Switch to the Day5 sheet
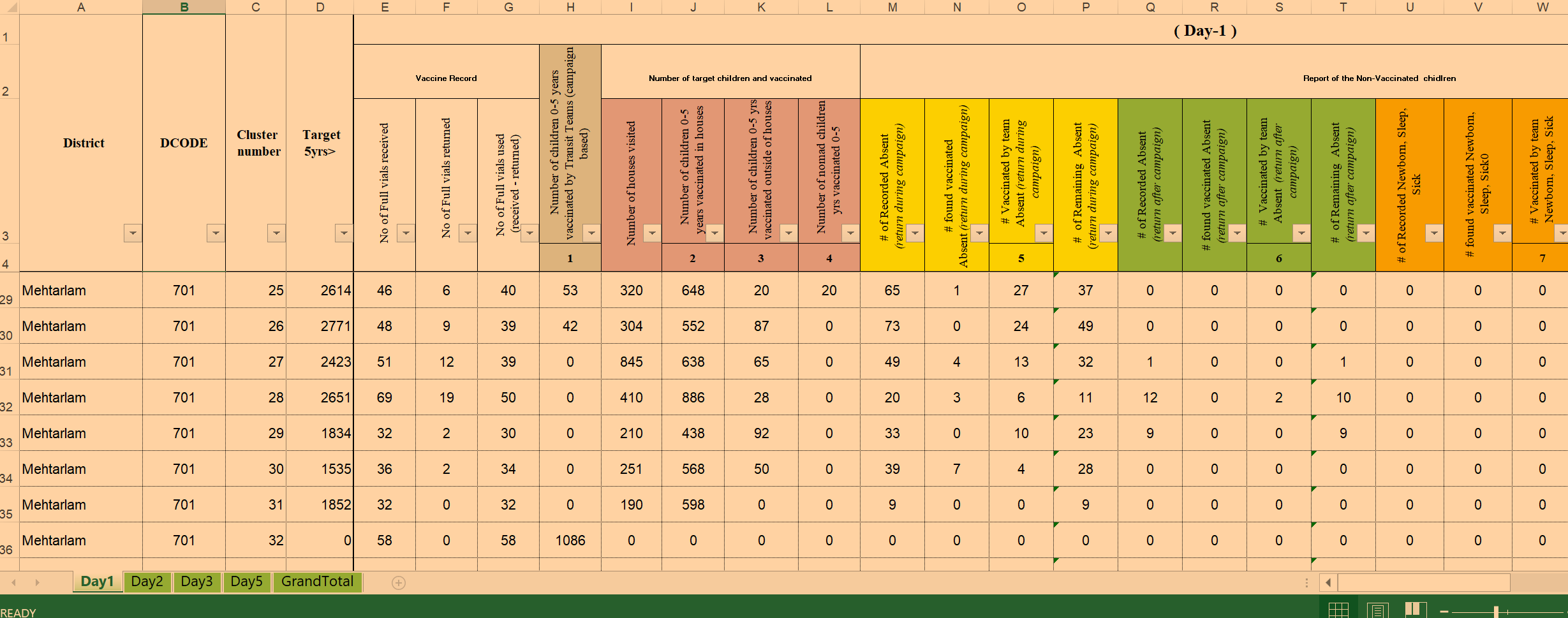The image size is (1568, 618). click(x=246, y=582)
